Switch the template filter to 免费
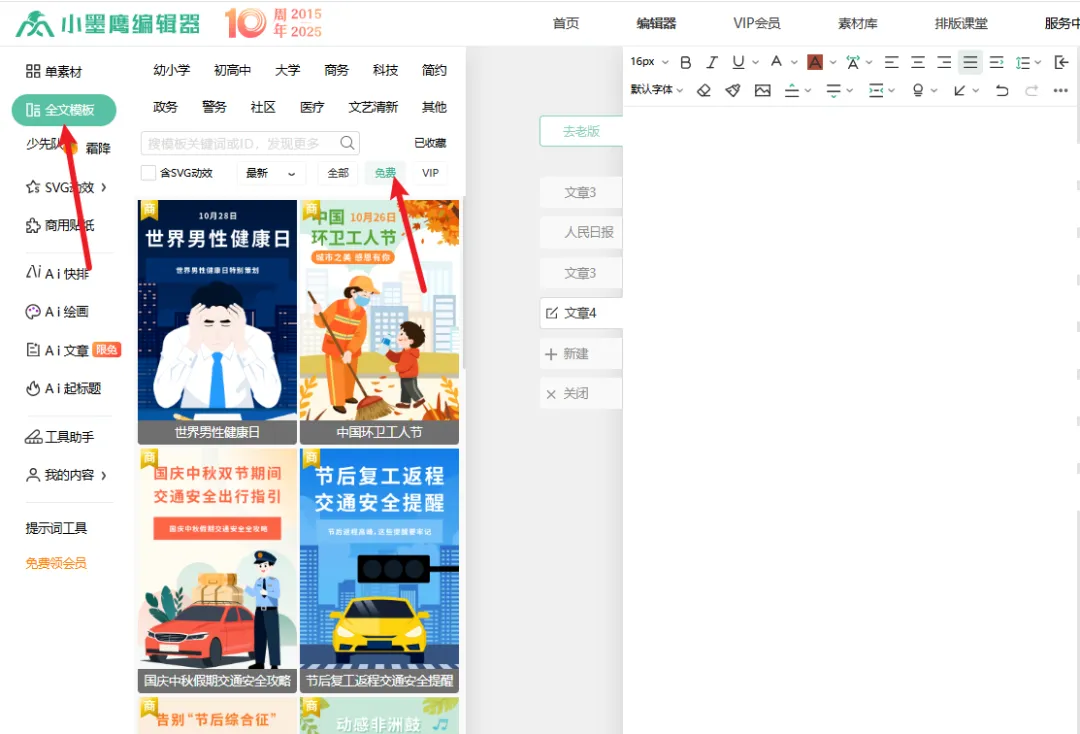 click(385, 173)
